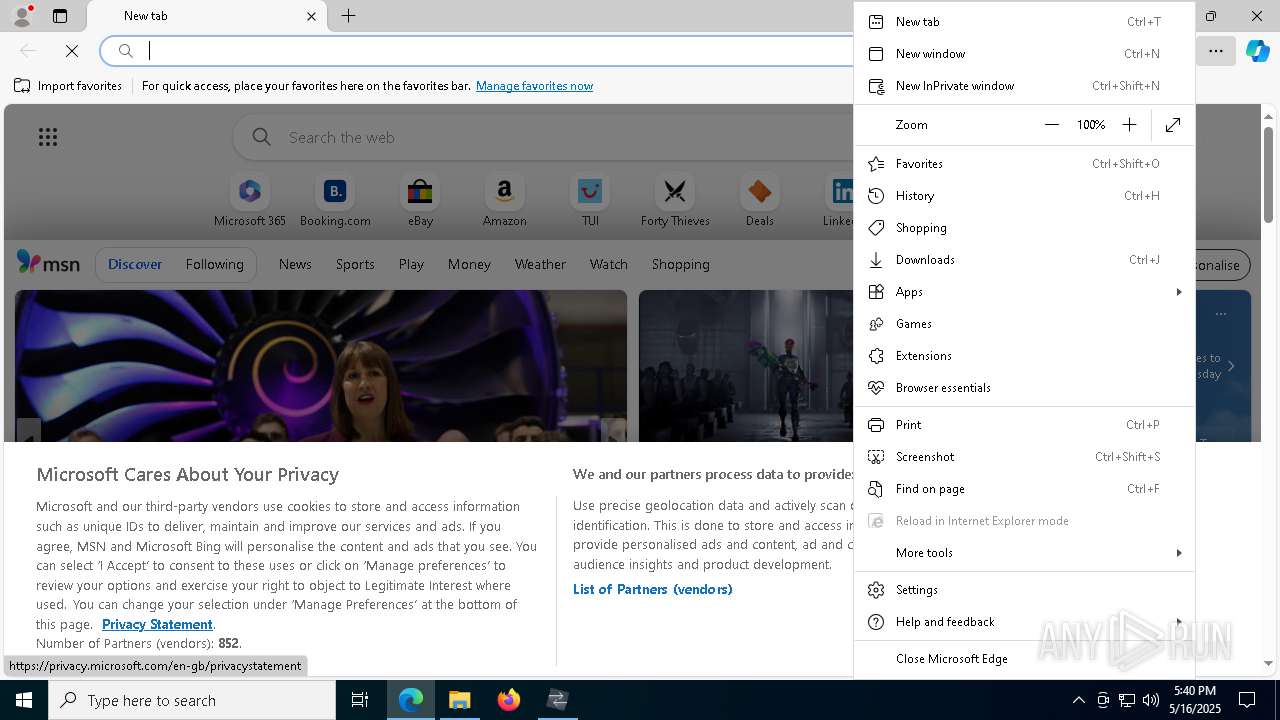Click the Manage favorites now link
The height and width of the screenshot is (720, 1280).
[534, 86]
